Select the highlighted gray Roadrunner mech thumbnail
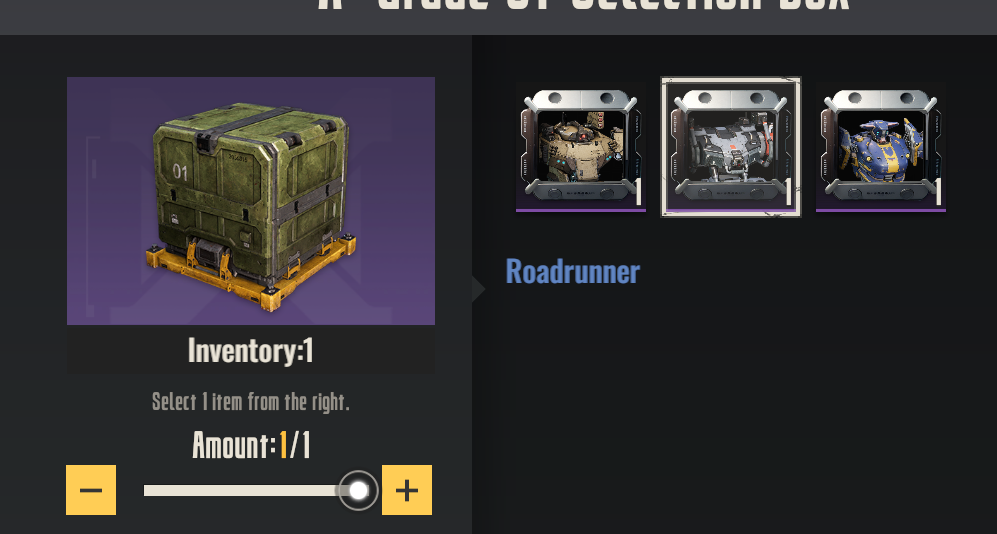This screenshot has width=997, height=534. (x=731, y=147)
